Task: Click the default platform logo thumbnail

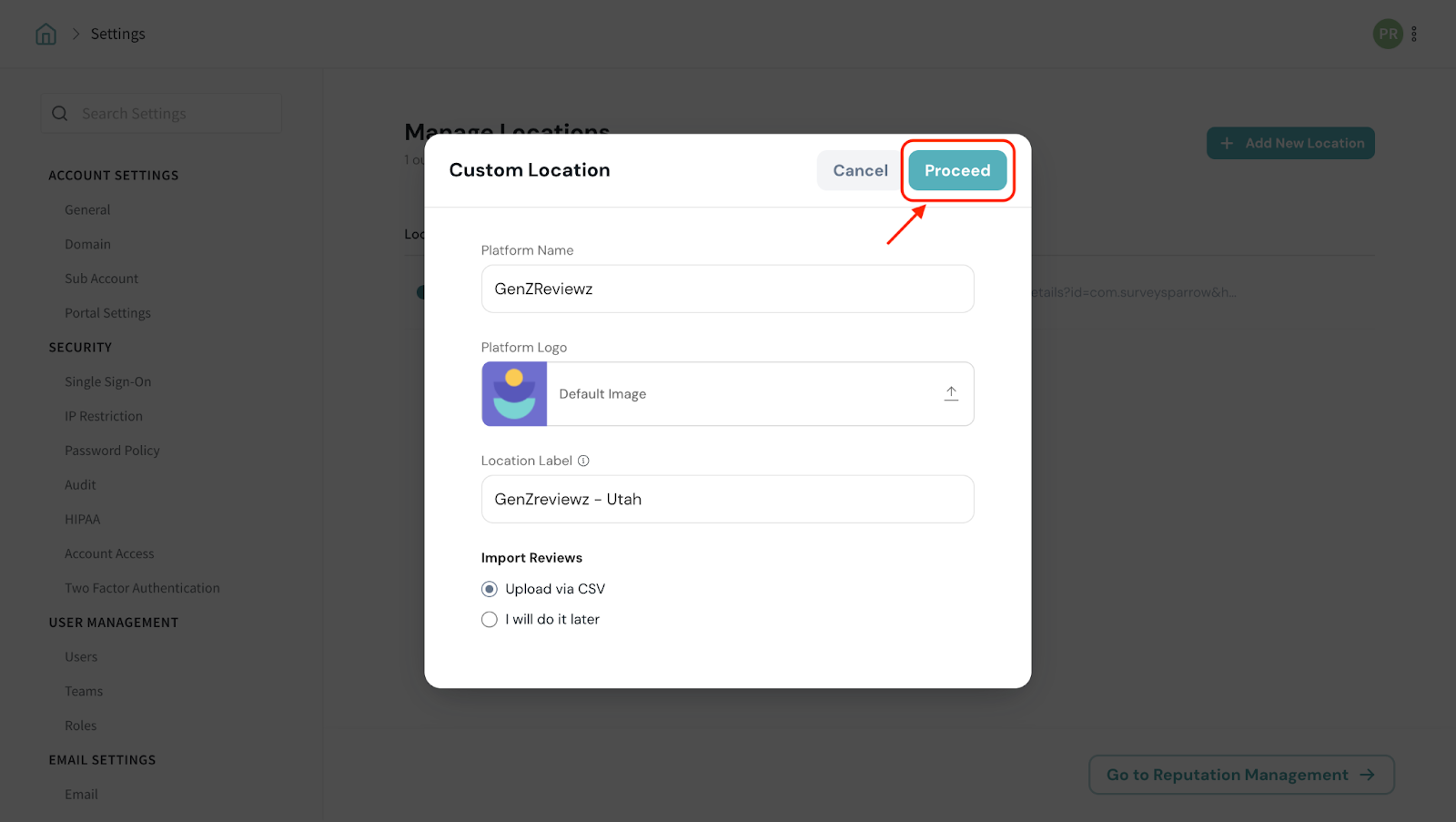Action: (514, 394)
